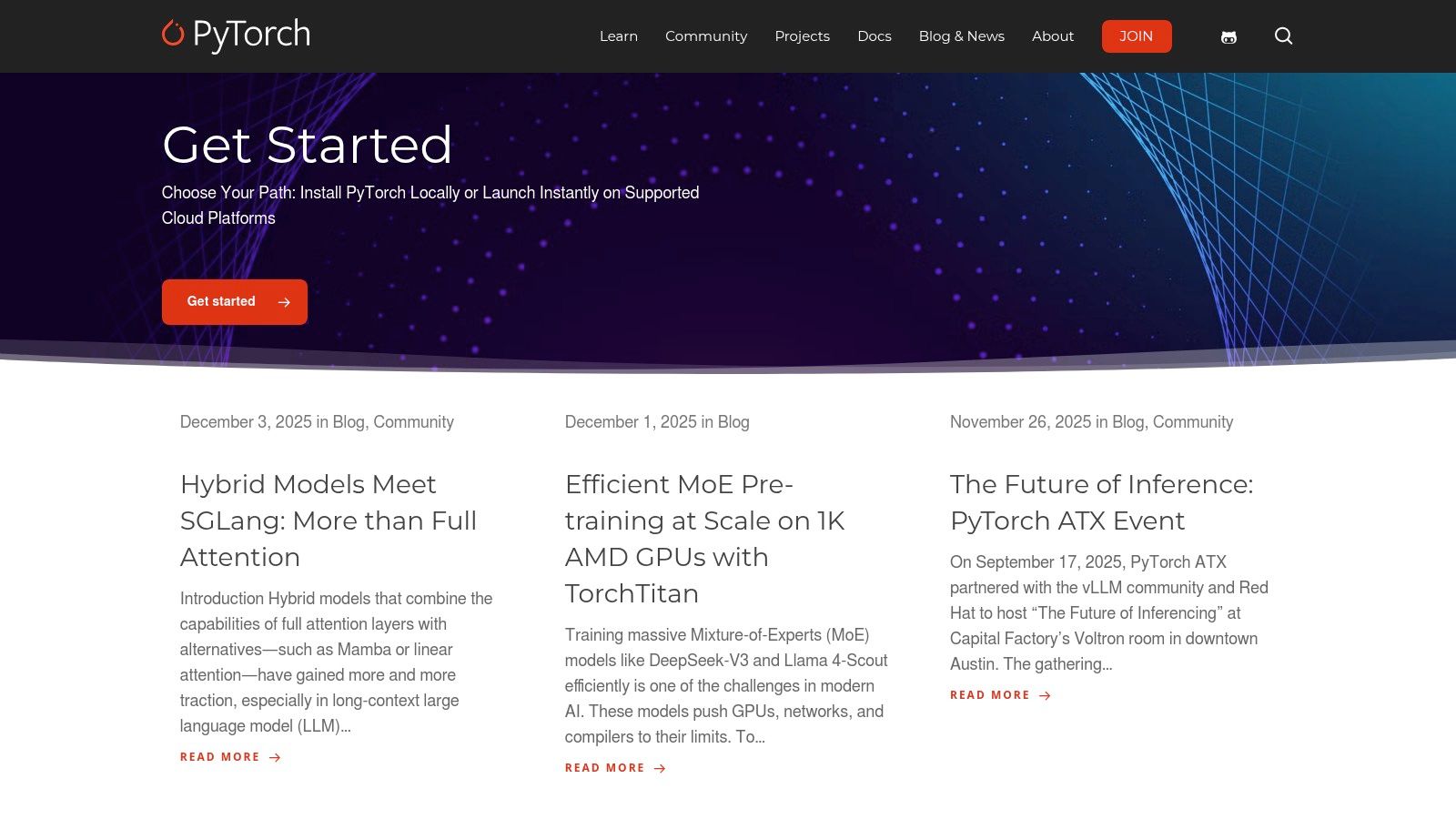Click the flame symbol in the PyTorch logo

pyautogui.click(x=172, y=35)
